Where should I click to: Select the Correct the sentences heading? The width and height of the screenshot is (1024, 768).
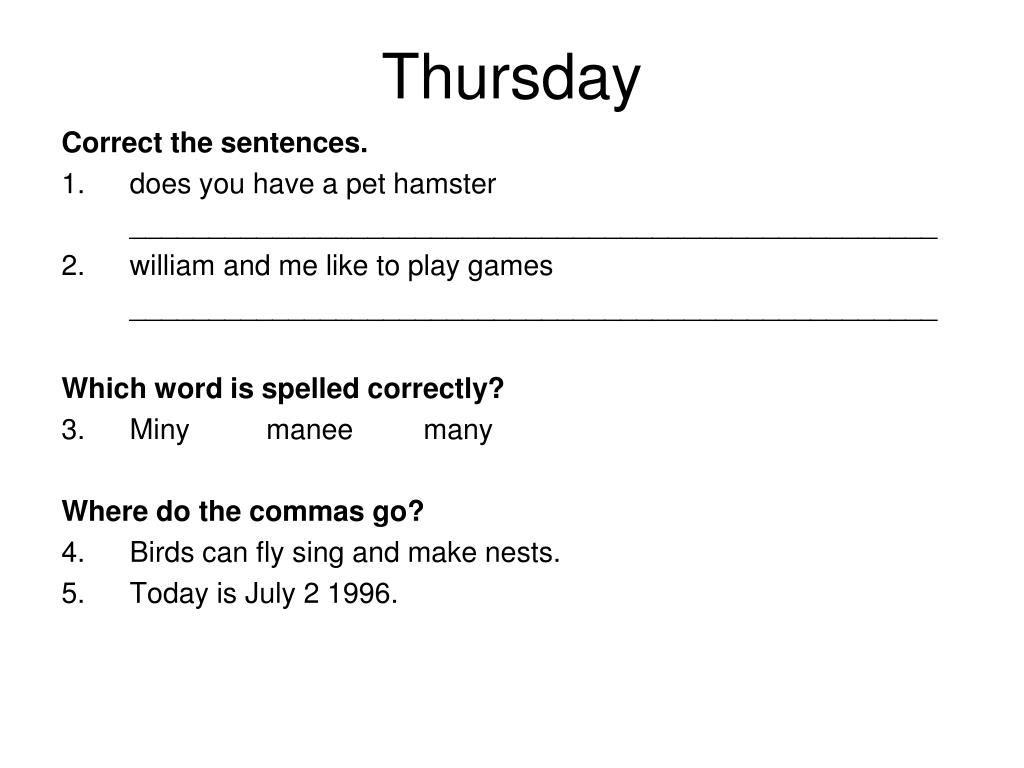point(215,142)
